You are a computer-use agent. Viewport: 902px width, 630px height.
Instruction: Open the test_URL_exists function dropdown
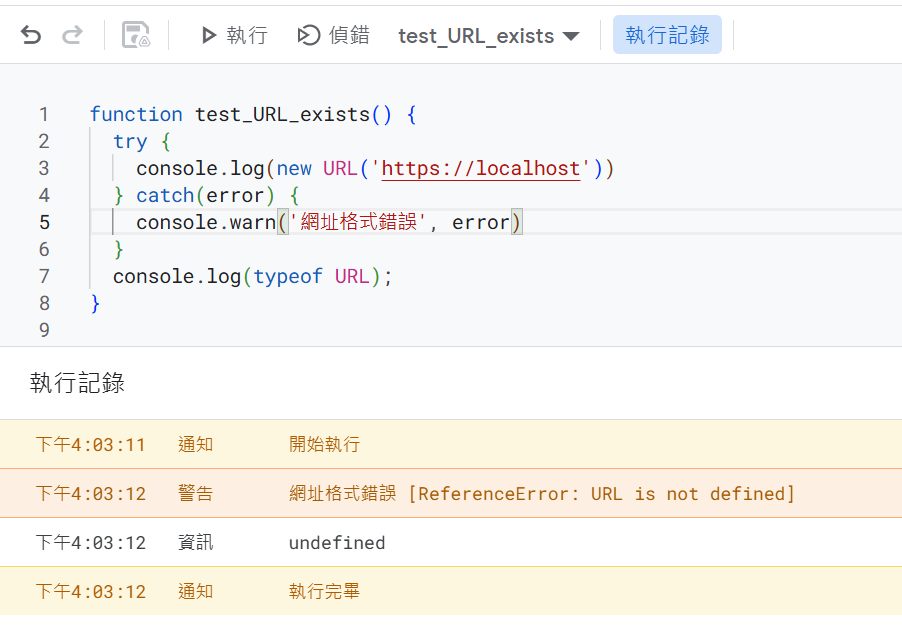point(488,36)
